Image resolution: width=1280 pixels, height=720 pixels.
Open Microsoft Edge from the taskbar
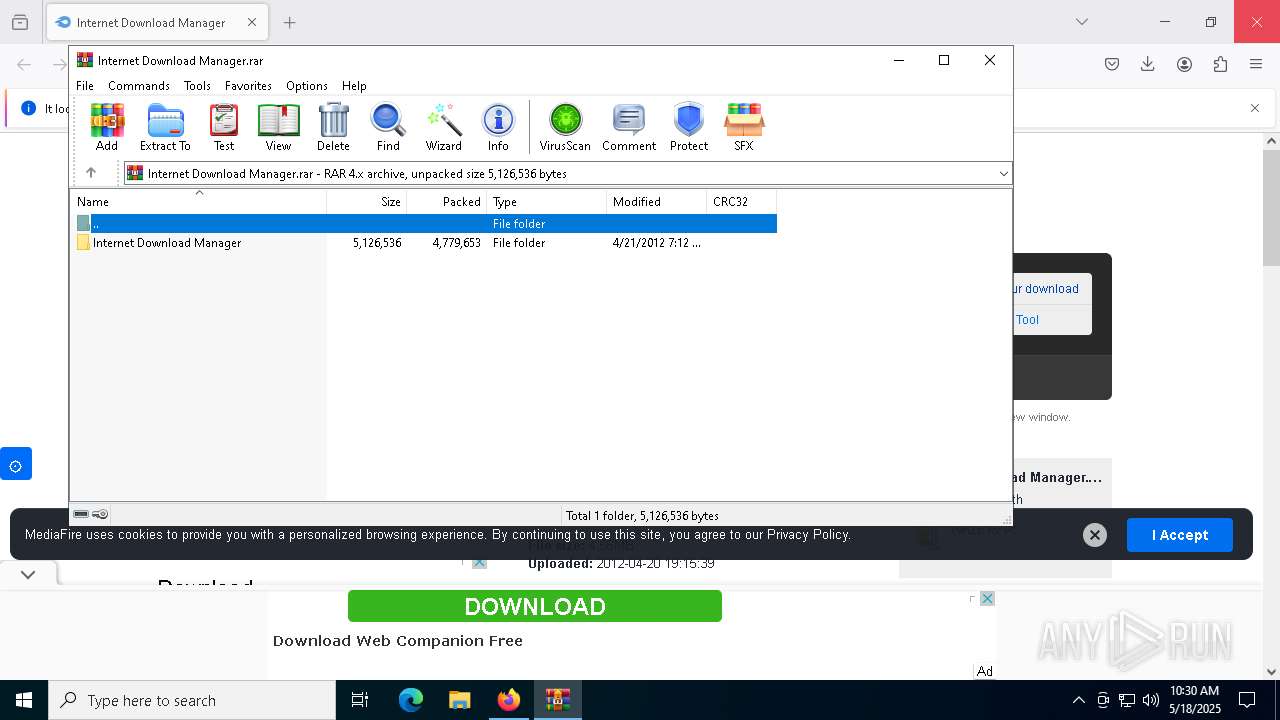(x=411, y=700)
